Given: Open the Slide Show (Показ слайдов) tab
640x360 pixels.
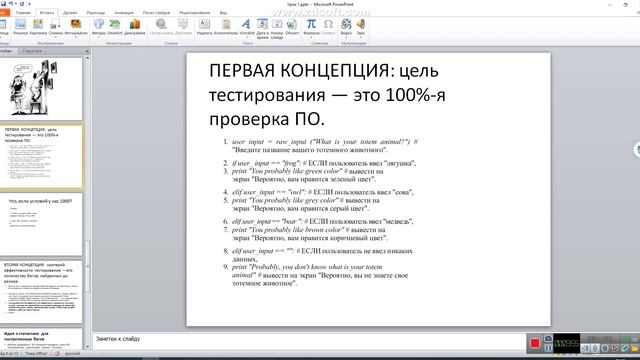Looking at the screenshot, I should click(156, 13).
